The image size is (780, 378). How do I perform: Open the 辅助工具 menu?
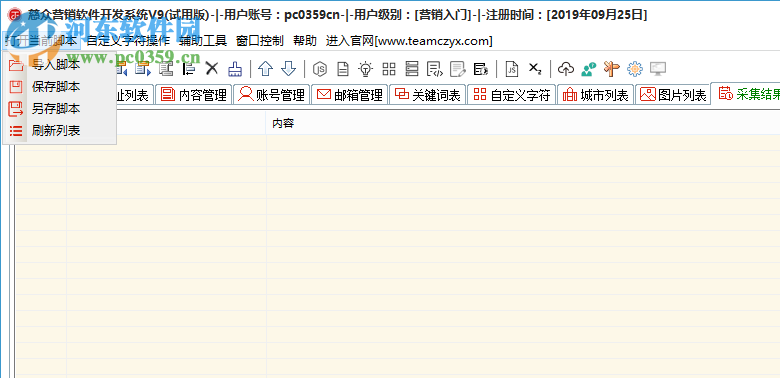(203, 41)
